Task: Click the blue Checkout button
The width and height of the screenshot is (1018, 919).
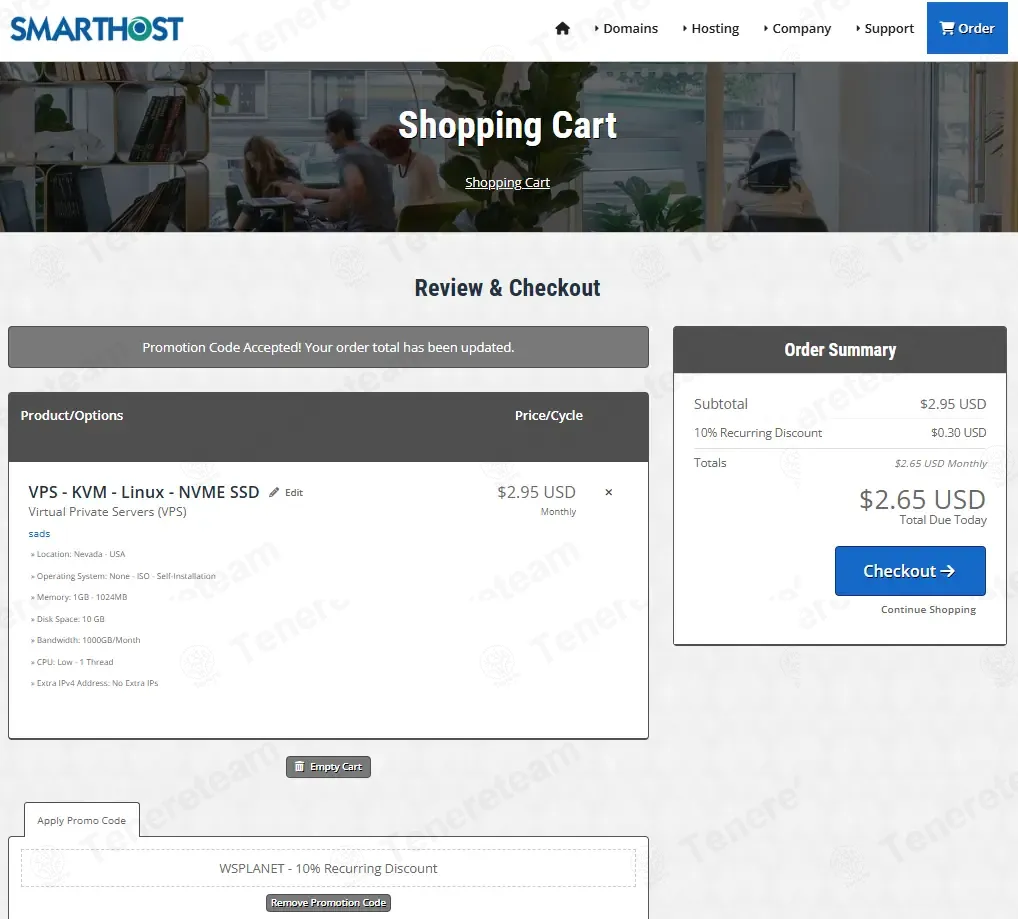Action: coord(910,571)
